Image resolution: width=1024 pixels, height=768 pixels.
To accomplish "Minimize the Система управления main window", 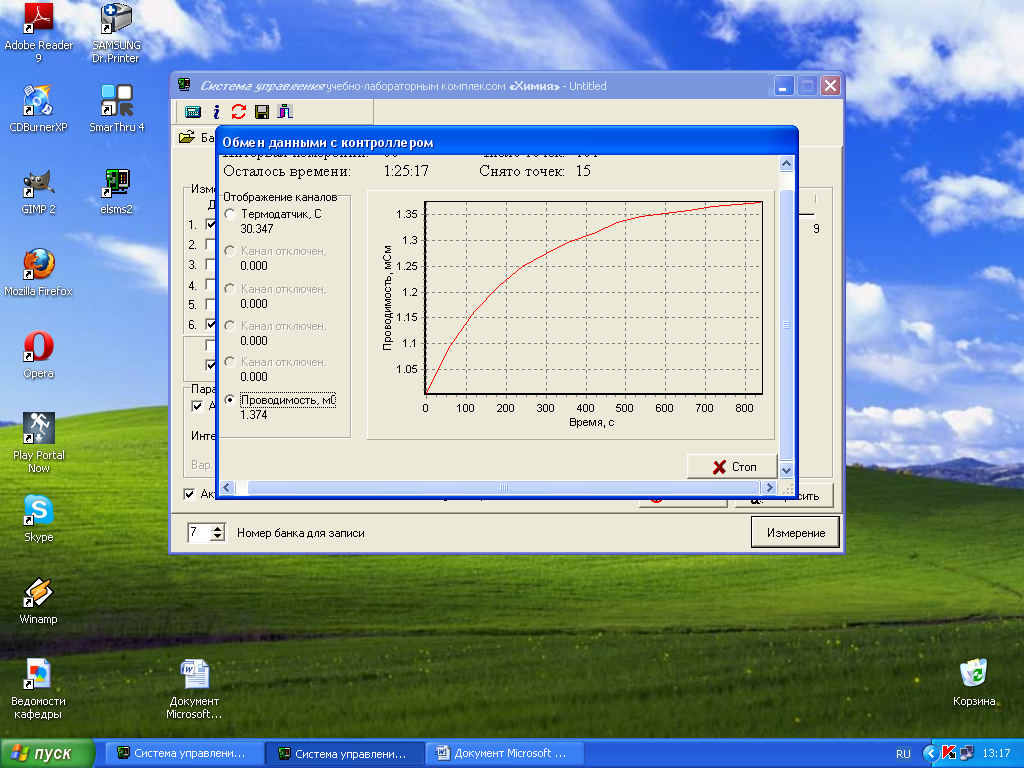I will click(x=784, y=86).
